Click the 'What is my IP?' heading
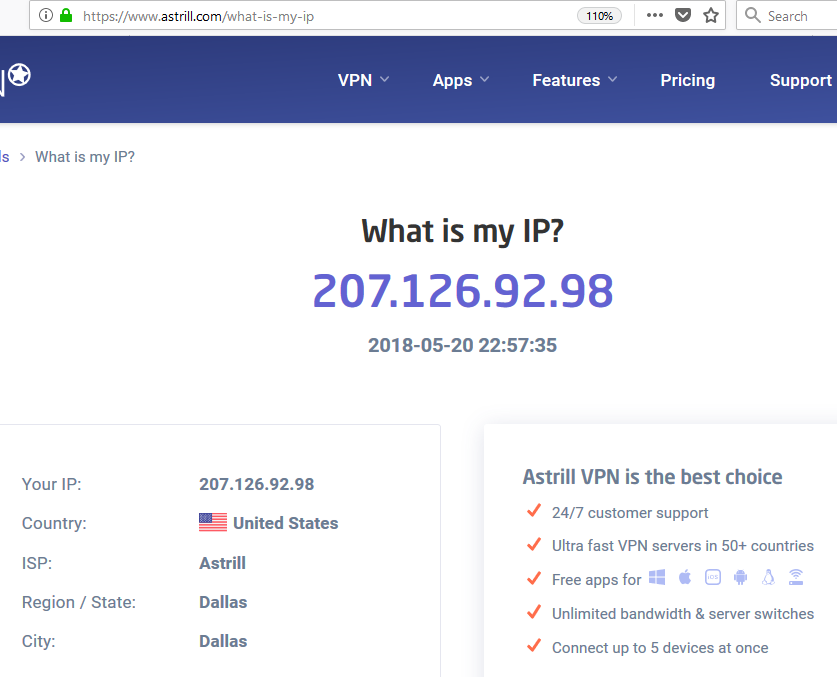Viewport: 837px width, 677px height. click(x=463, y=231)
